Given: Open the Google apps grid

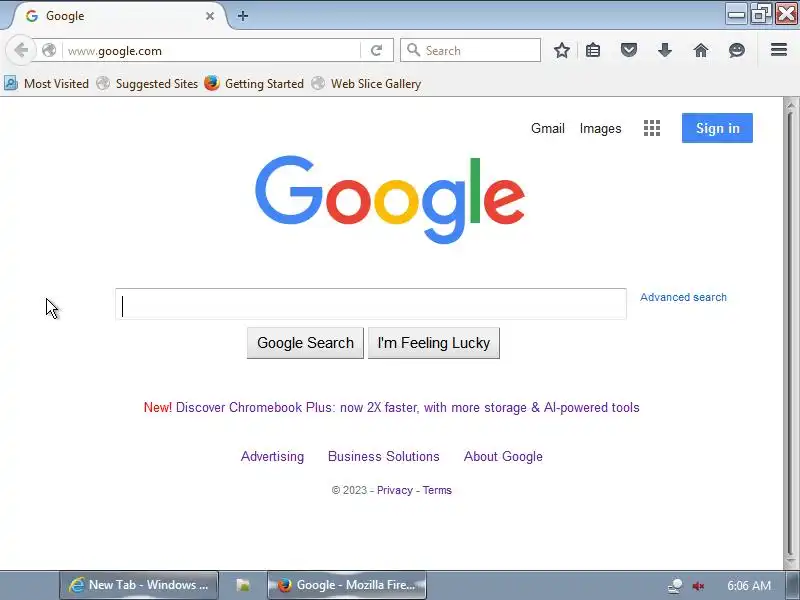Looking at the screenshot, I should 652,128.
